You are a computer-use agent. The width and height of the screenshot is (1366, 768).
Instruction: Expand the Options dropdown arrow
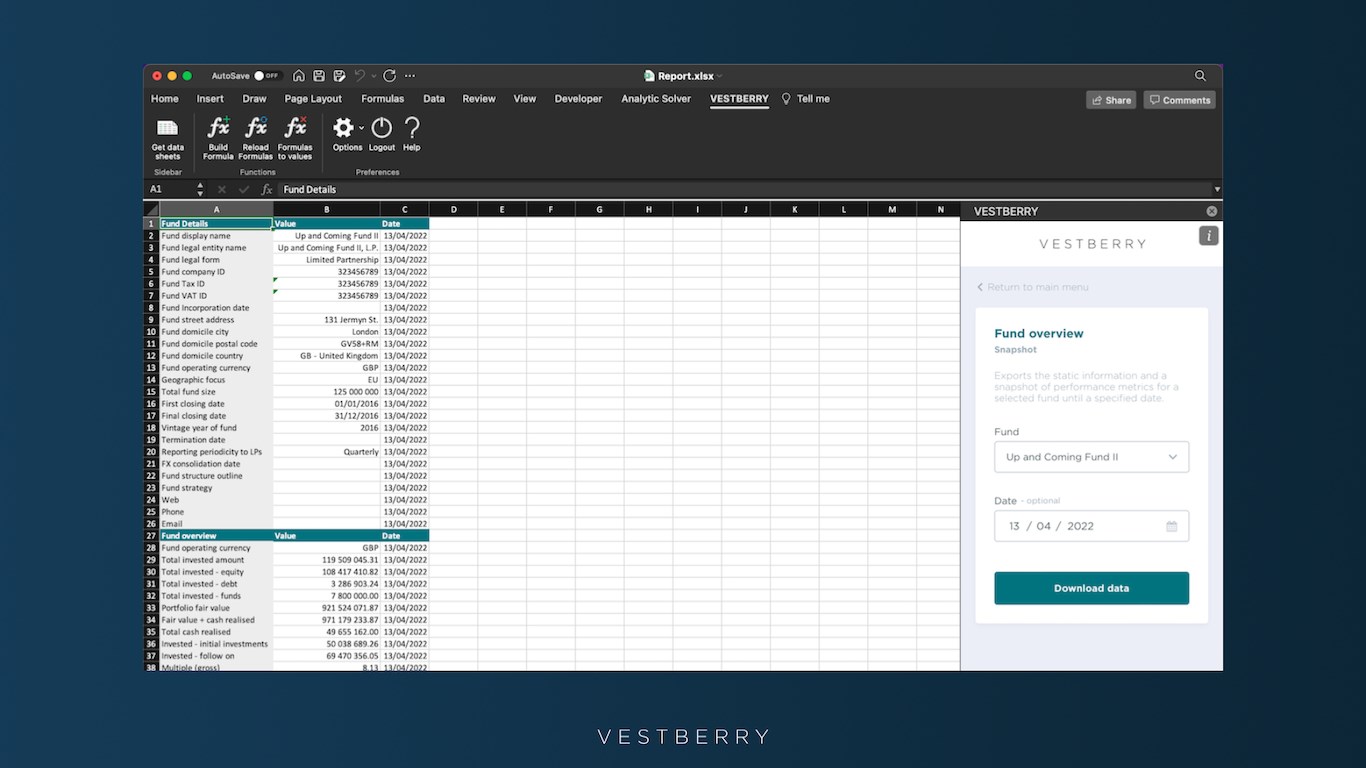pos(362,128)
